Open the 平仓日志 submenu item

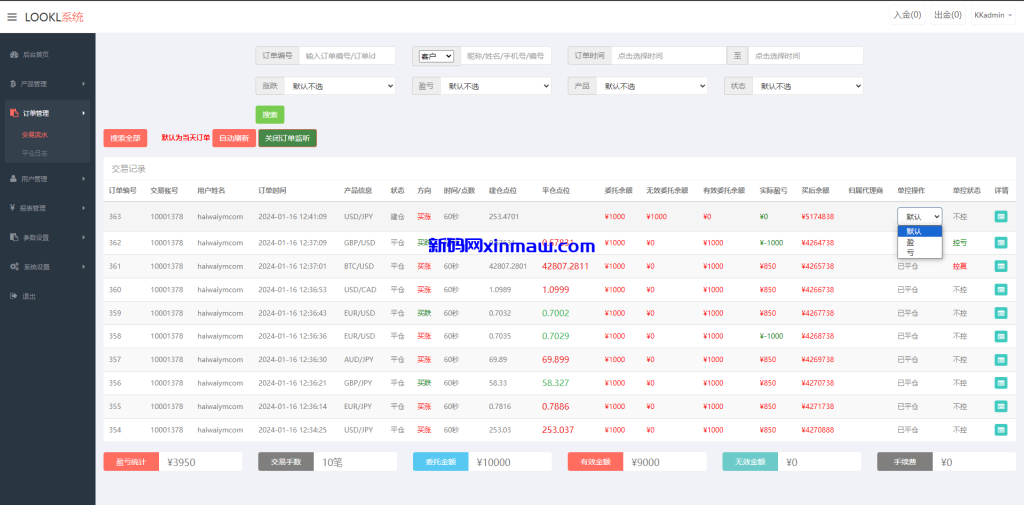click(x=35, y=153)
